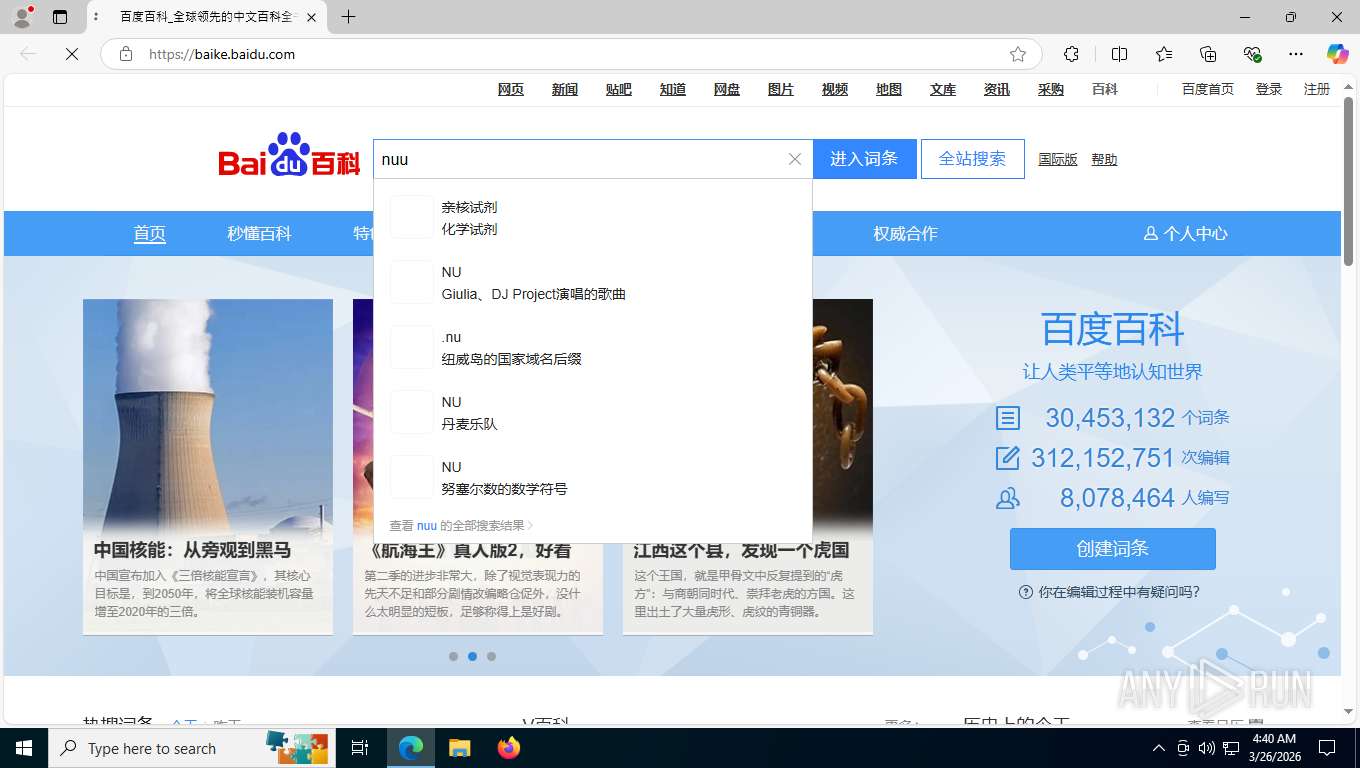Go to 首页 tab in blue navbar

tap(150, 233)
